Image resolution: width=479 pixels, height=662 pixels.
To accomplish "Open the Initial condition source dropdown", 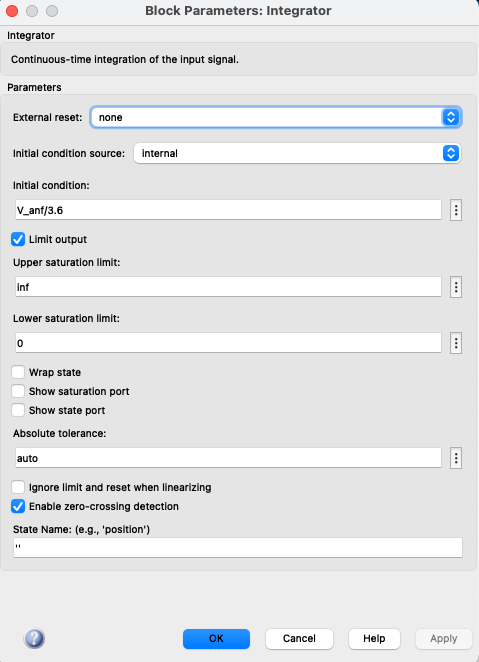I will (x=297, y=153).
